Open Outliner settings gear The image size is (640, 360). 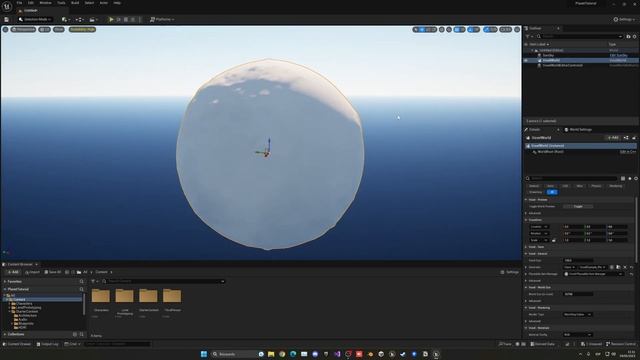coord(634,36)
